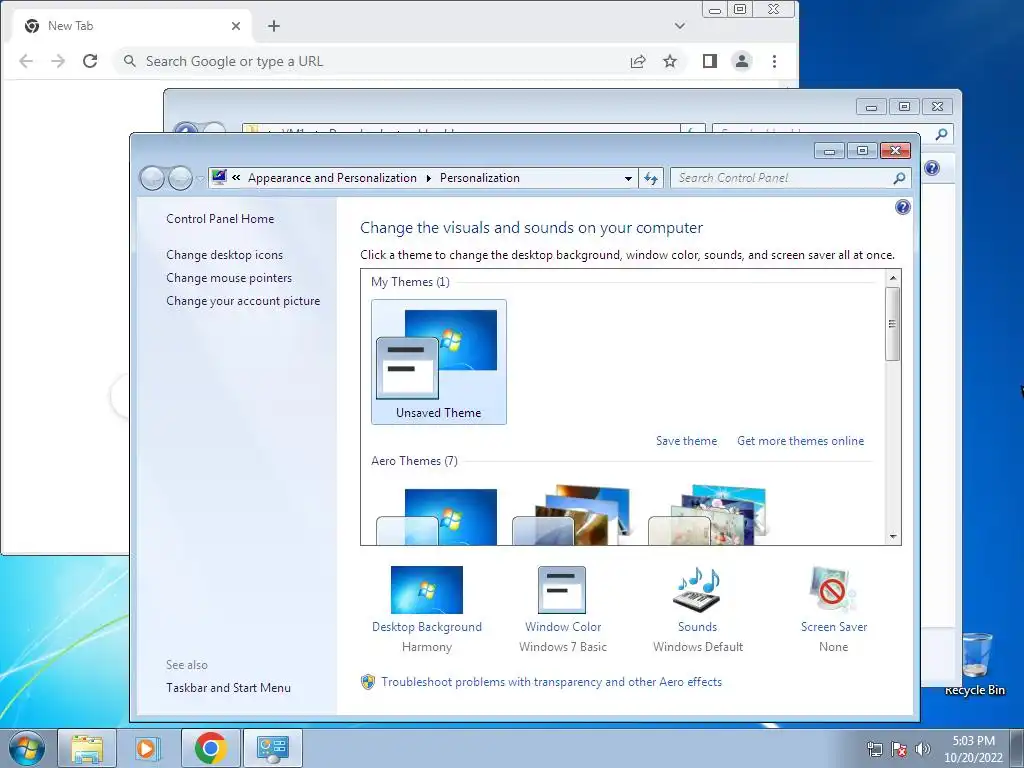Open Chrome tab search chevron

[x=680, y=26]
